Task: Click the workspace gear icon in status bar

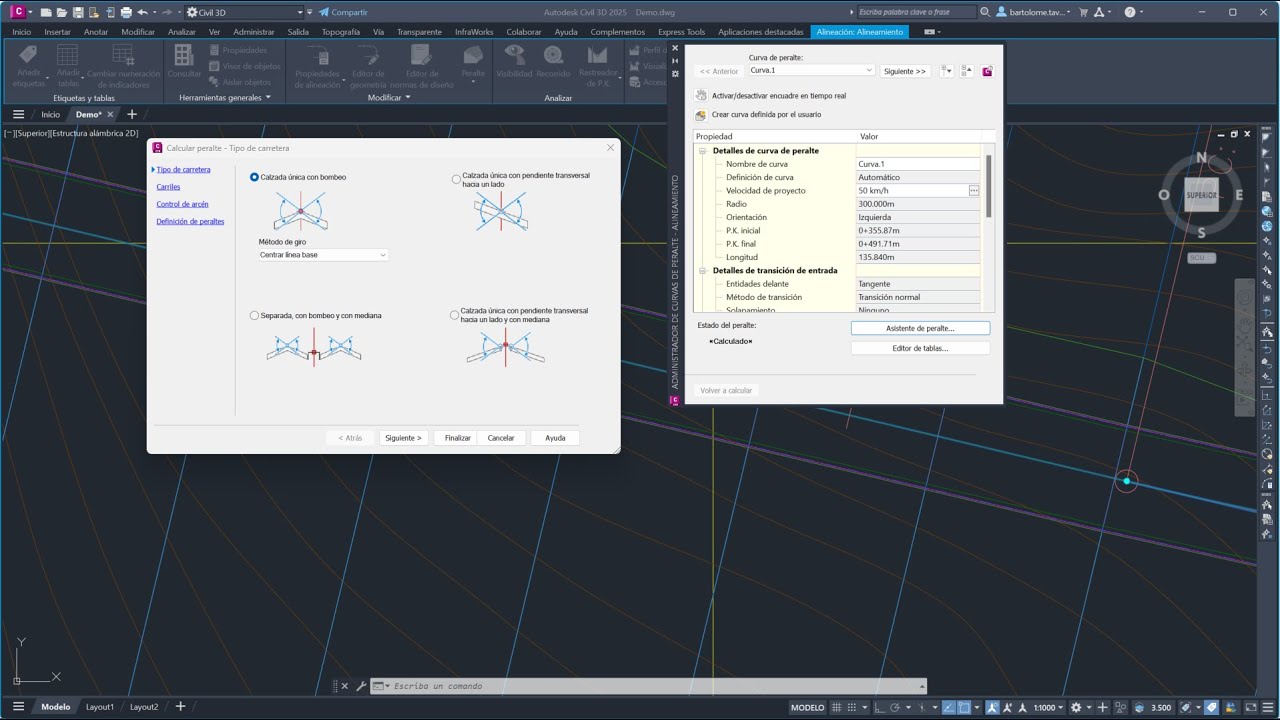Action: (x=1075, y=707)
